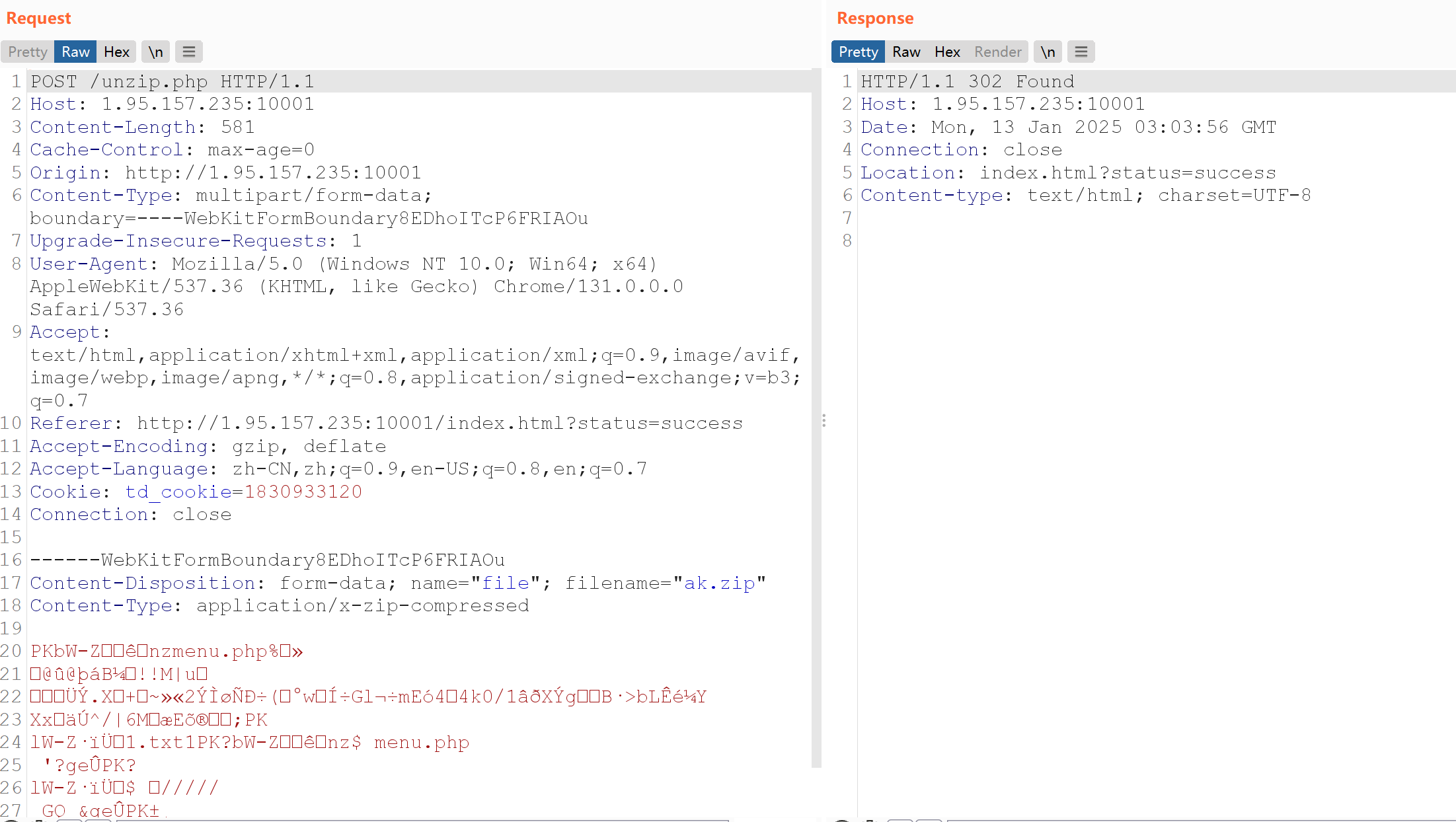Click the filename value 'ak.zip'
The height and width of the screenshot is (822, 1456).
[x=719, y=583]
